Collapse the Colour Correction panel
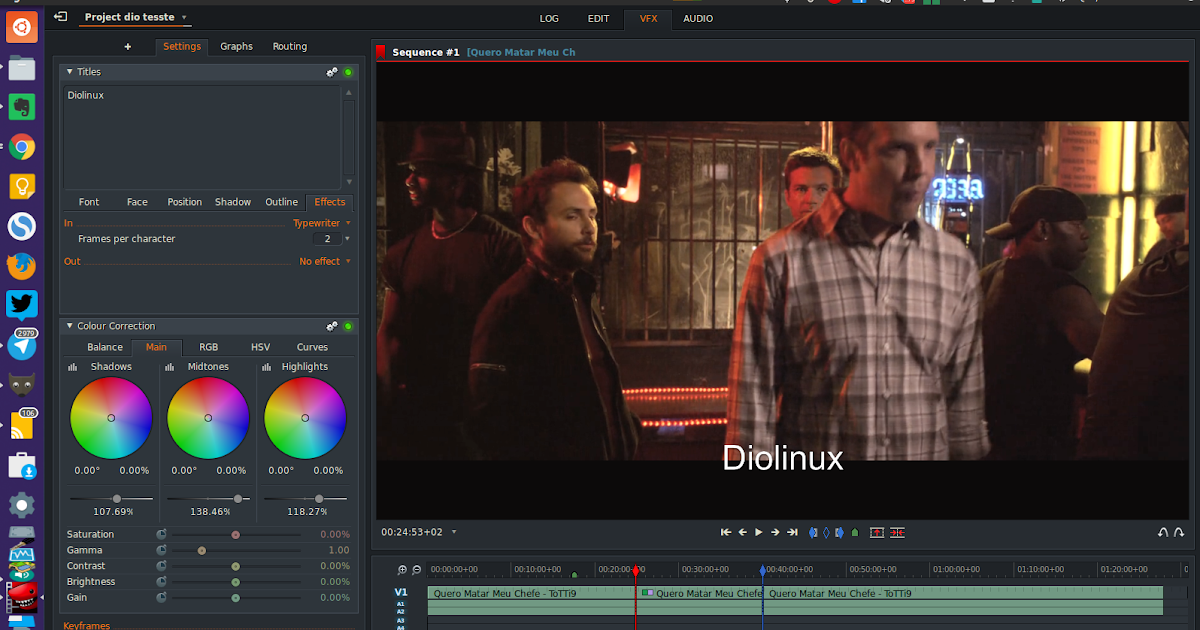The width and height of the screenshot is (1200, 630). click(x=70, y=326)
